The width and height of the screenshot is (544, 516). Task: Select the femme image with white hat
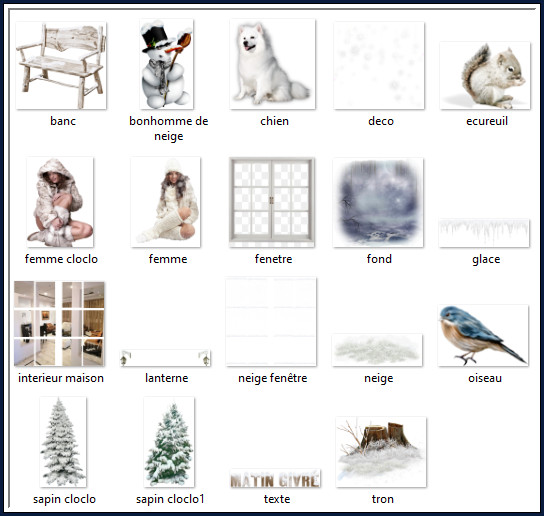point(165,202)
